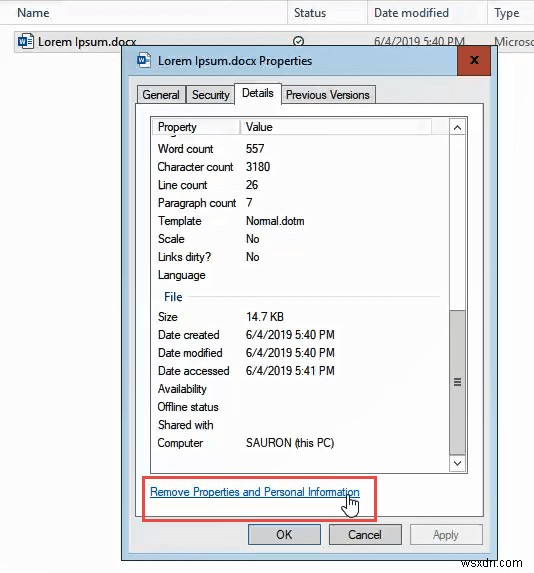Select the Shared with property

click(185, 425)
